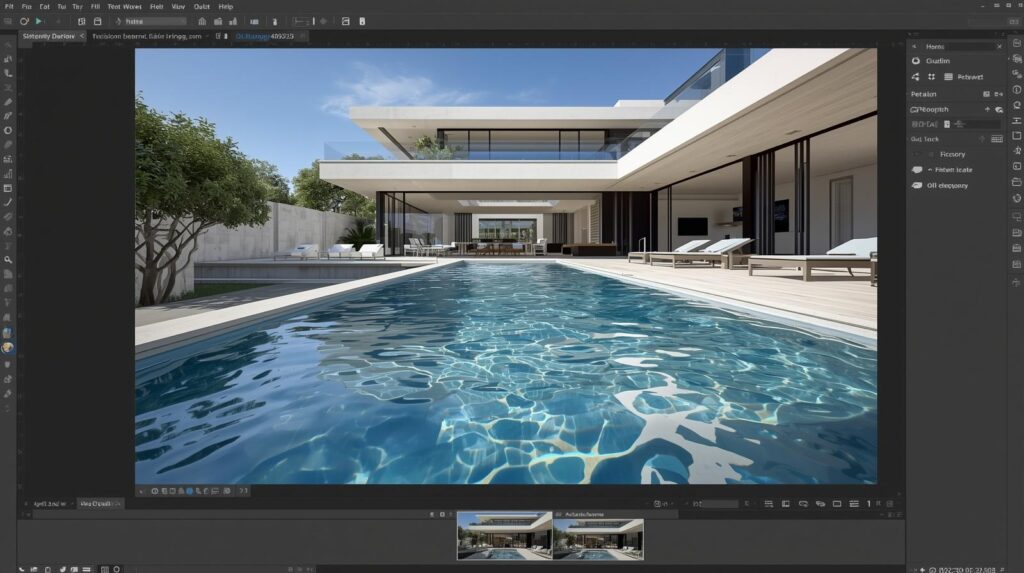Switch to the Sistently Darion tab
Viewport: 1024px width, 573px height.
[x=49, y=36]
